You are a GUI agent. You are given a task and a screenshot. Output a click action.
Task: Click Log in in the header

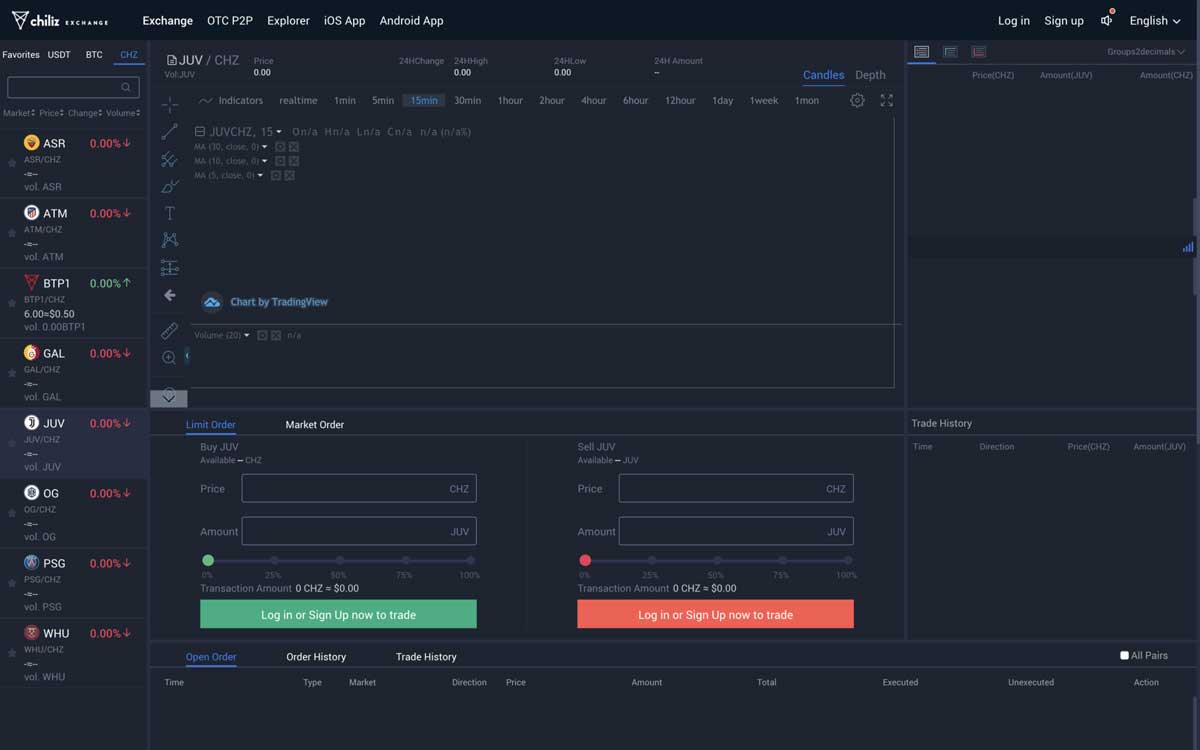pyautogui.click(x=1013, y=21)
